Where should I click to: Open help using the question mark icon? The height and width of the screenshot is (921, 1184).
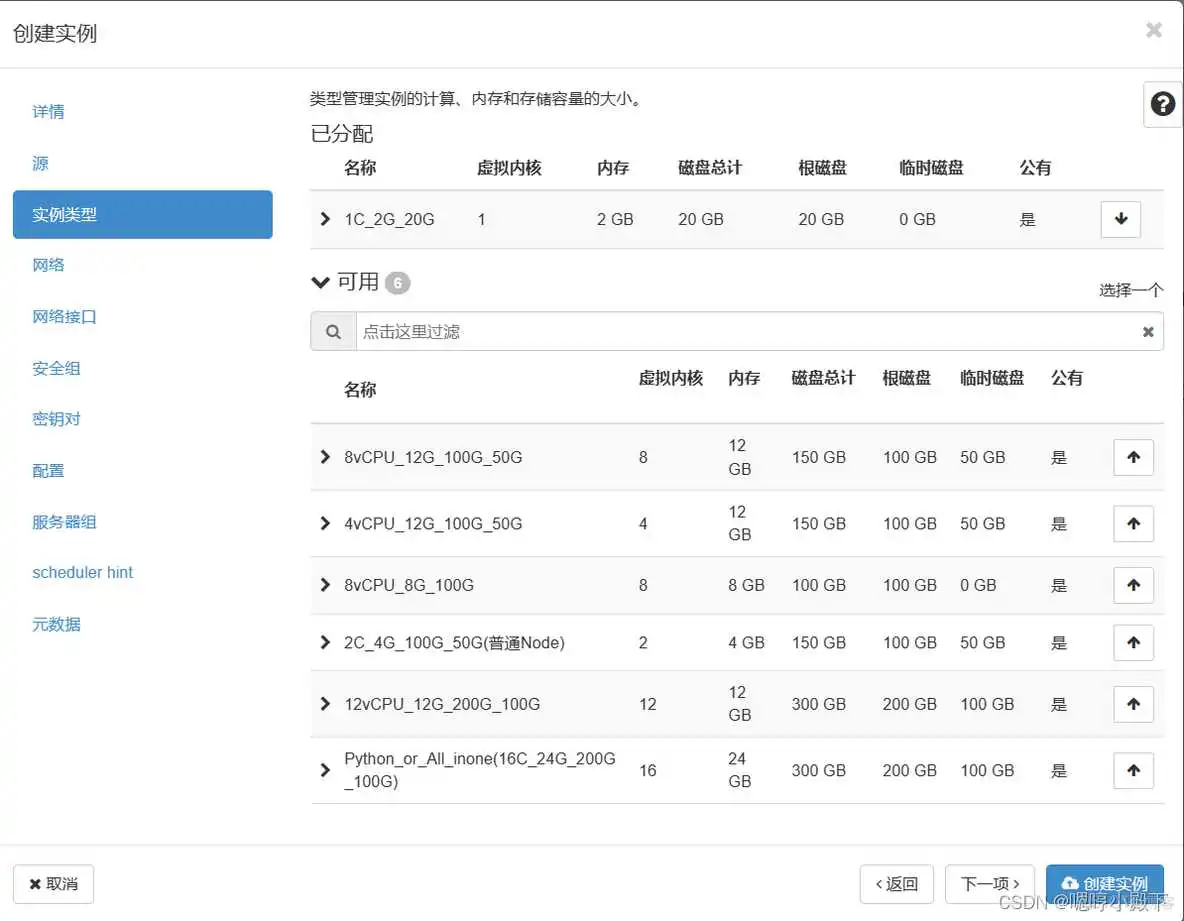pos(1162,104)
